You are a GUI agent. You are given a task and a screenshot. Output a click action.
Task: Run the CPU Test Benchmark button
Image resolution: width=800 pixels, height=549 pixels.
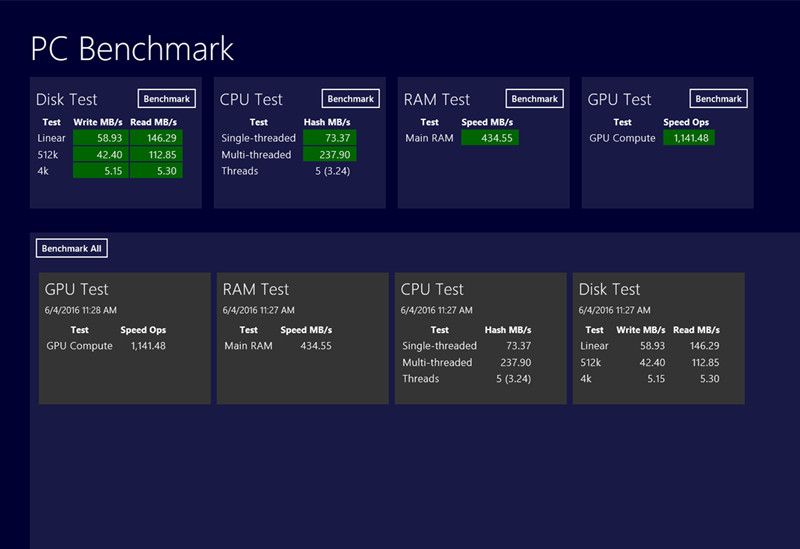click(350, 99)
